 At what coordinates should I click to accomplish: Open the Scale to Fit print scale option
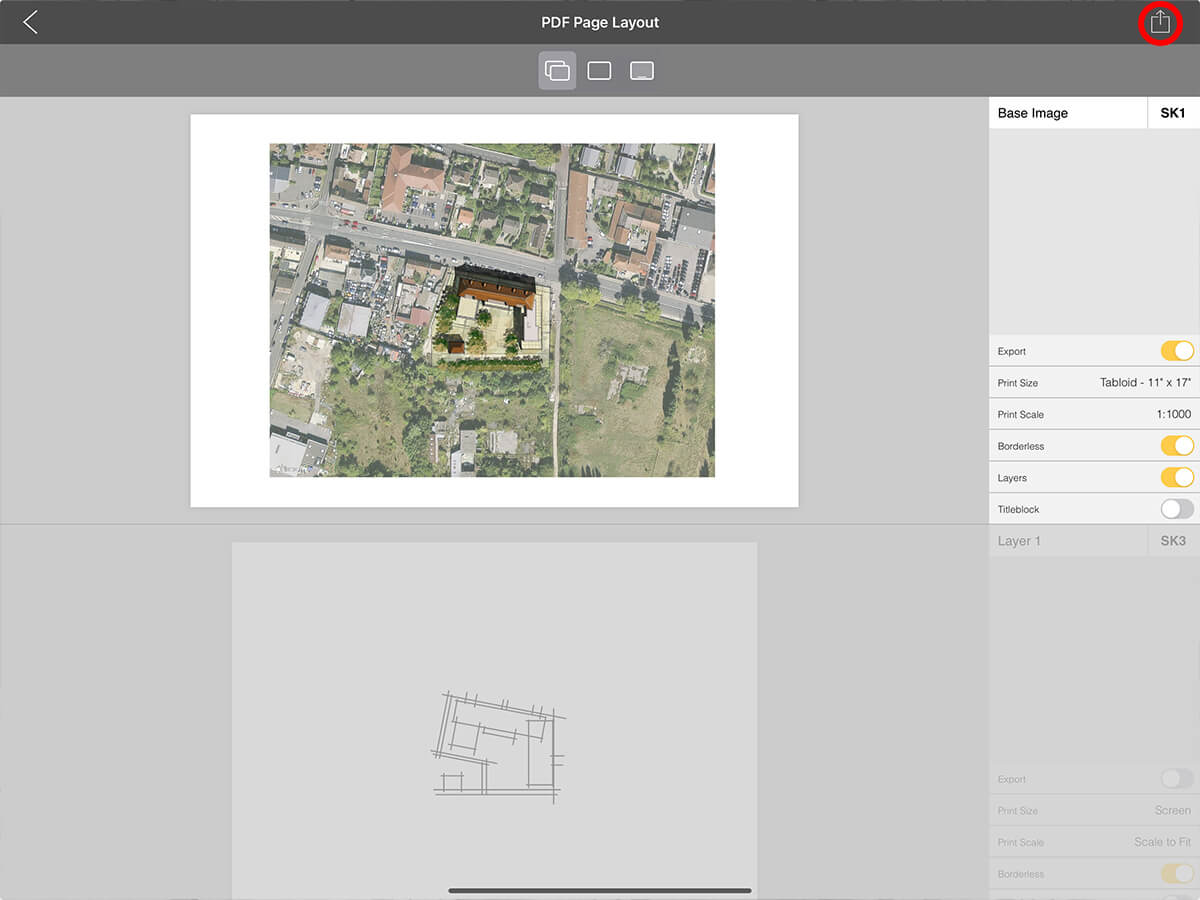pos(1162,842)
